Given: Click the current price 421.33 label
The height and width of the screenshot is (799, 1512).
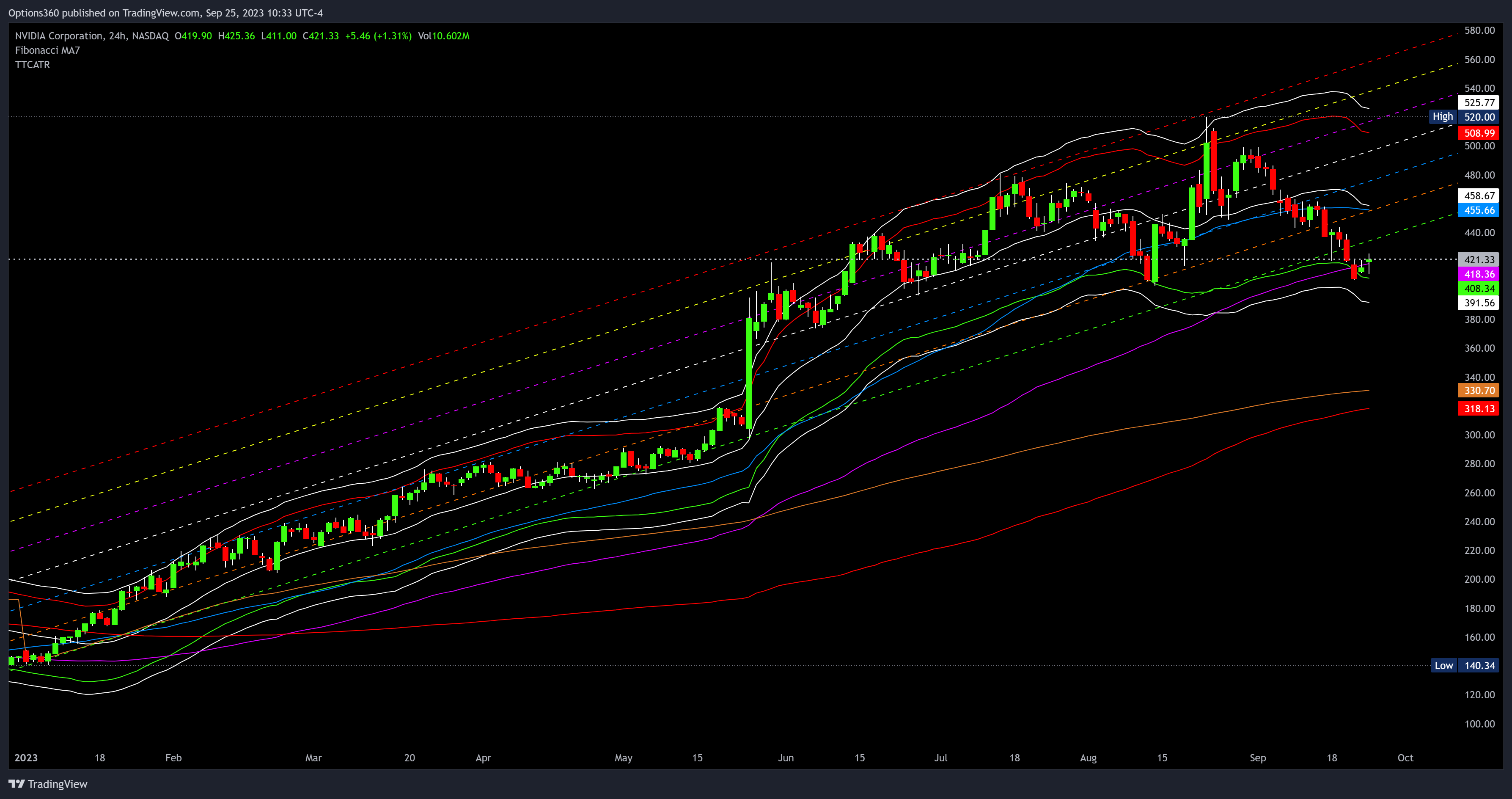Looking at the screenshot, I should pyautogui.click(x=1479, y=259).
